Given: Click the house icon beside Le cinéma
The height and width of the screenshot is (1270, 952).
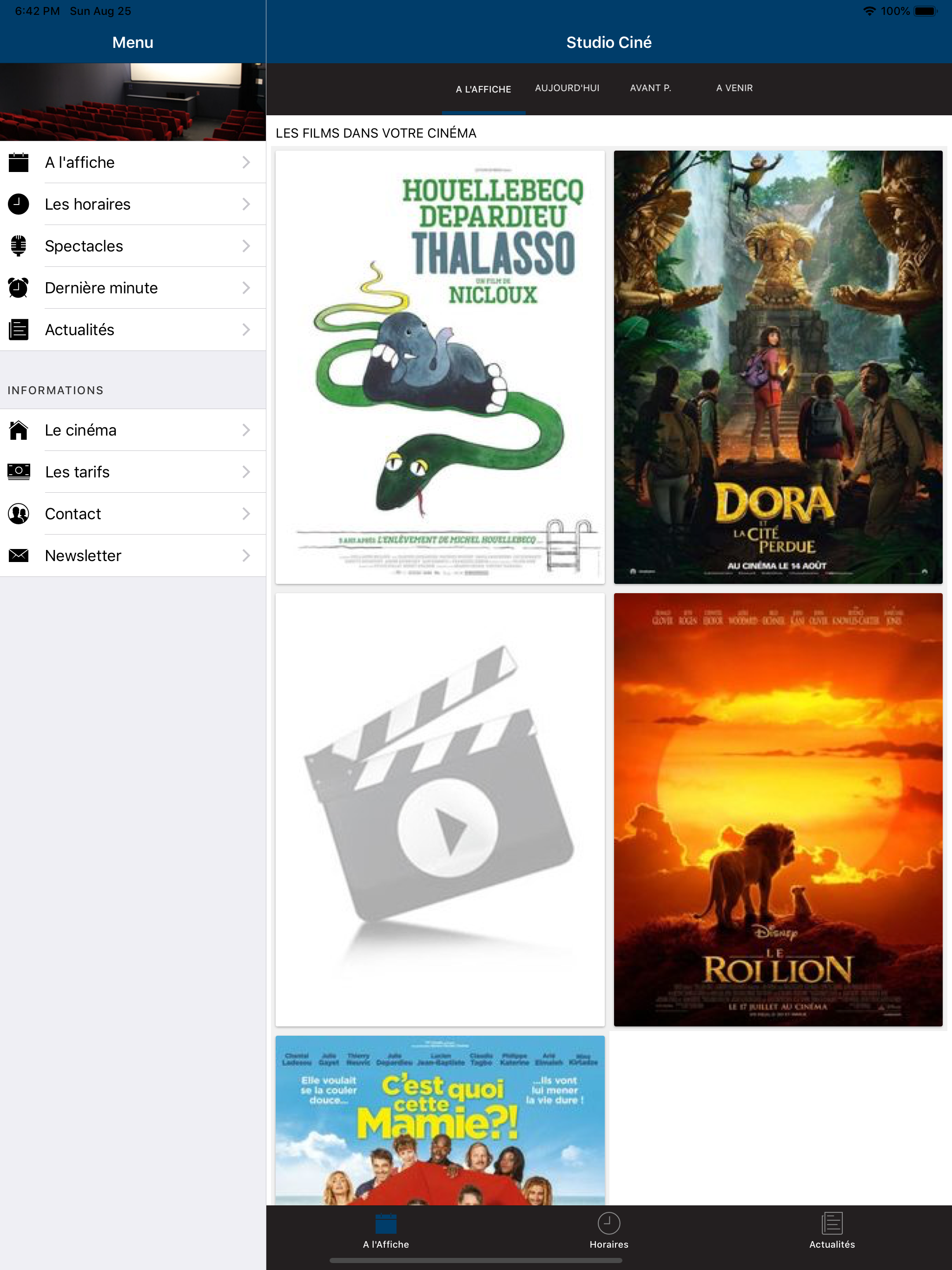Looking at the screenshot, I should pos(19,430).
